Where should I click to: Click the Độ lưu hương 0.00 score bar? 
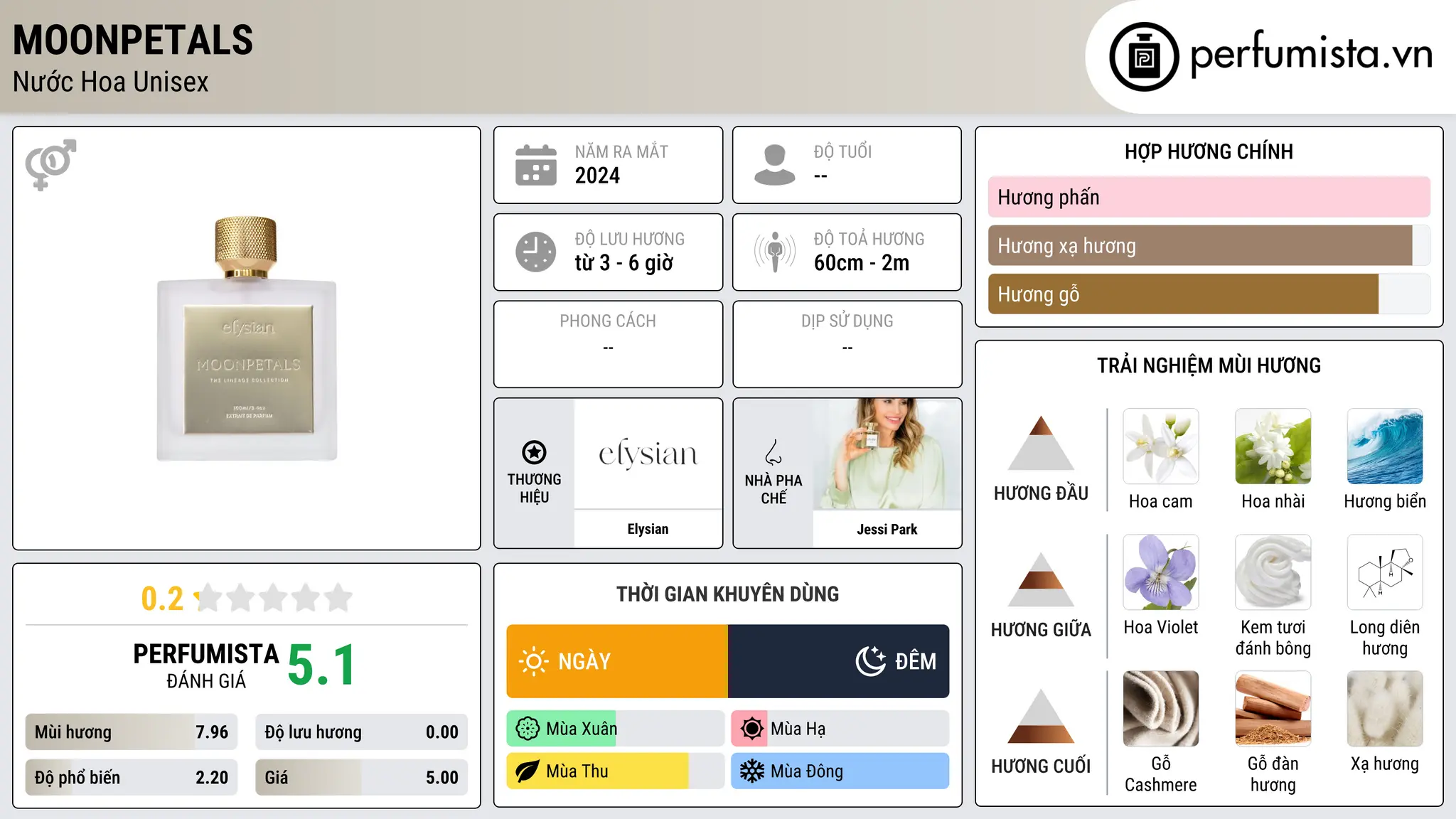[x=361, y=732]
